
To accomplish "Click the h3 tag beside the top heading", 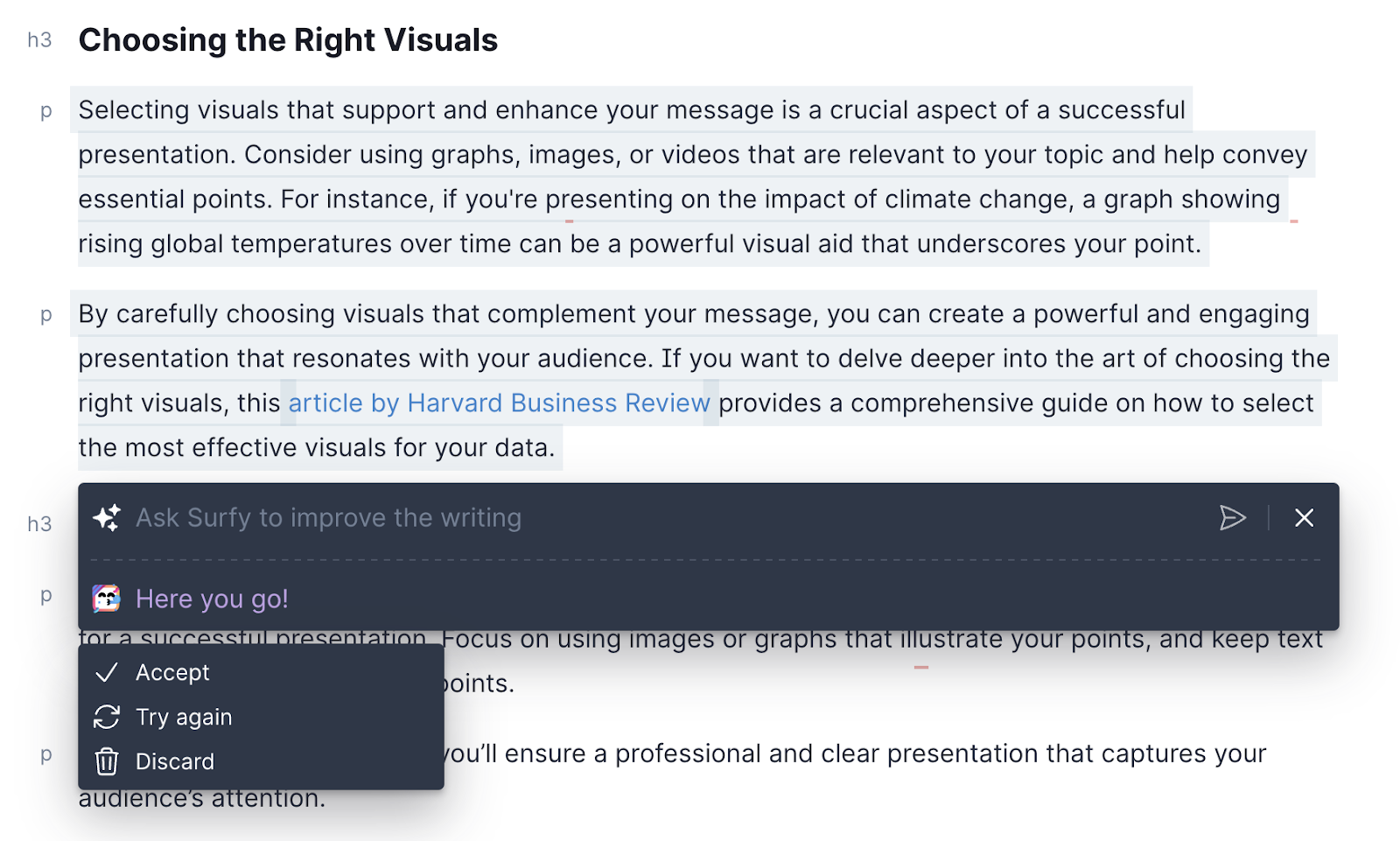I will [x=39, y=40].
